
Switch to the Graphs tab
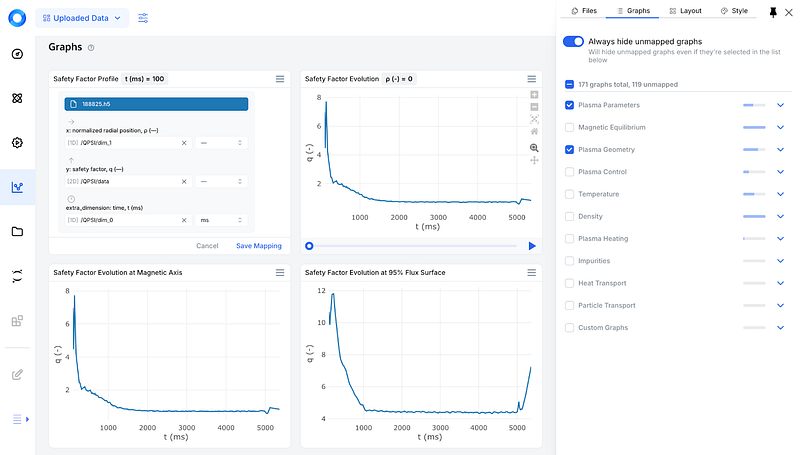click(633, 11)
